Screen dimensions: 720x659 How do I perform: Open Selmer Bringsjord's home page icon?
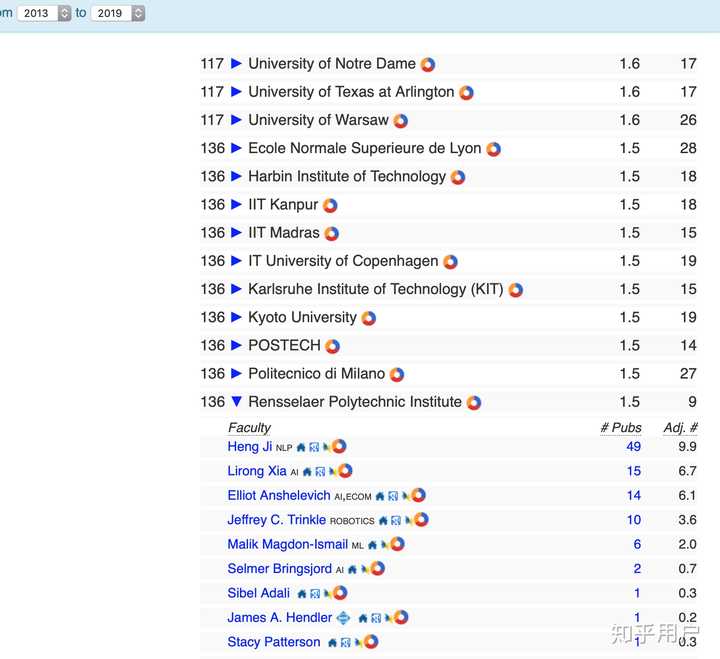352,569
